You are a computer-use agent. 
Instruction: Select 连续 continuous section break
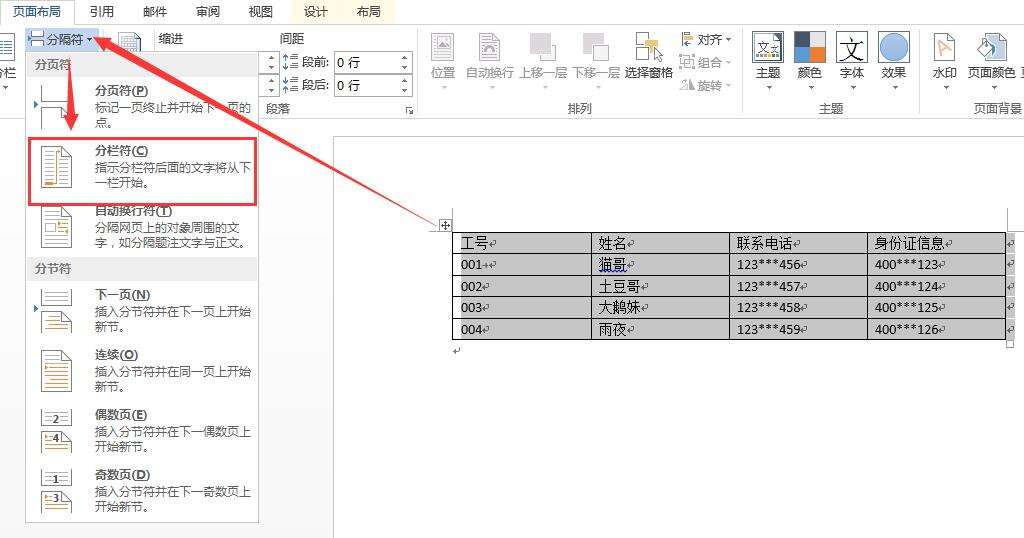pyautogui.click(x=142, y=371)
